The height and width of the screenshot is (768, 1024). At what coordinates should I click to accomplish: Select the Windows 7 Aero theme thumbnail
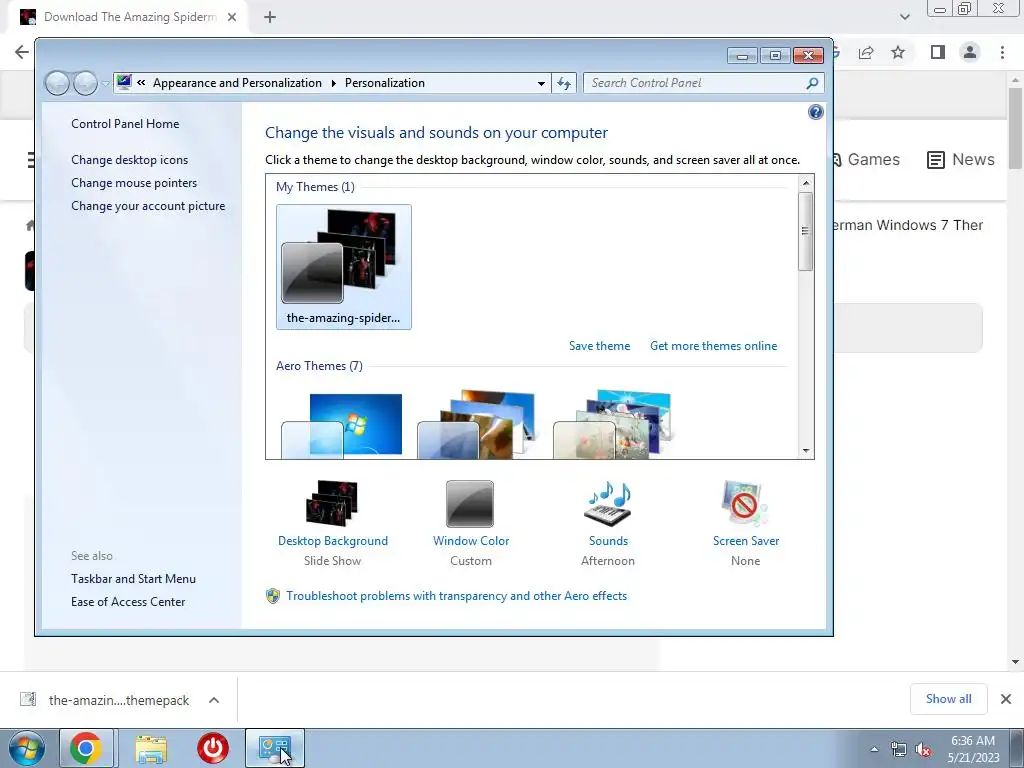pyautogui.click(x=342, y=425)
